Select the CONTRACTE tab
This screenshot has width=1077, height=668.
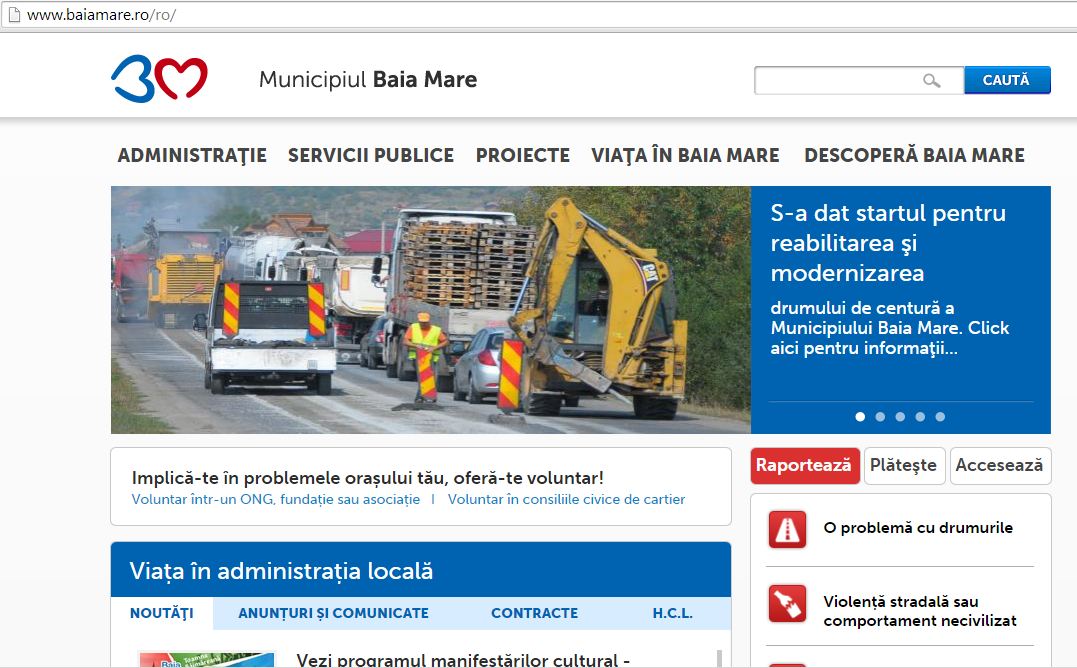534,613
